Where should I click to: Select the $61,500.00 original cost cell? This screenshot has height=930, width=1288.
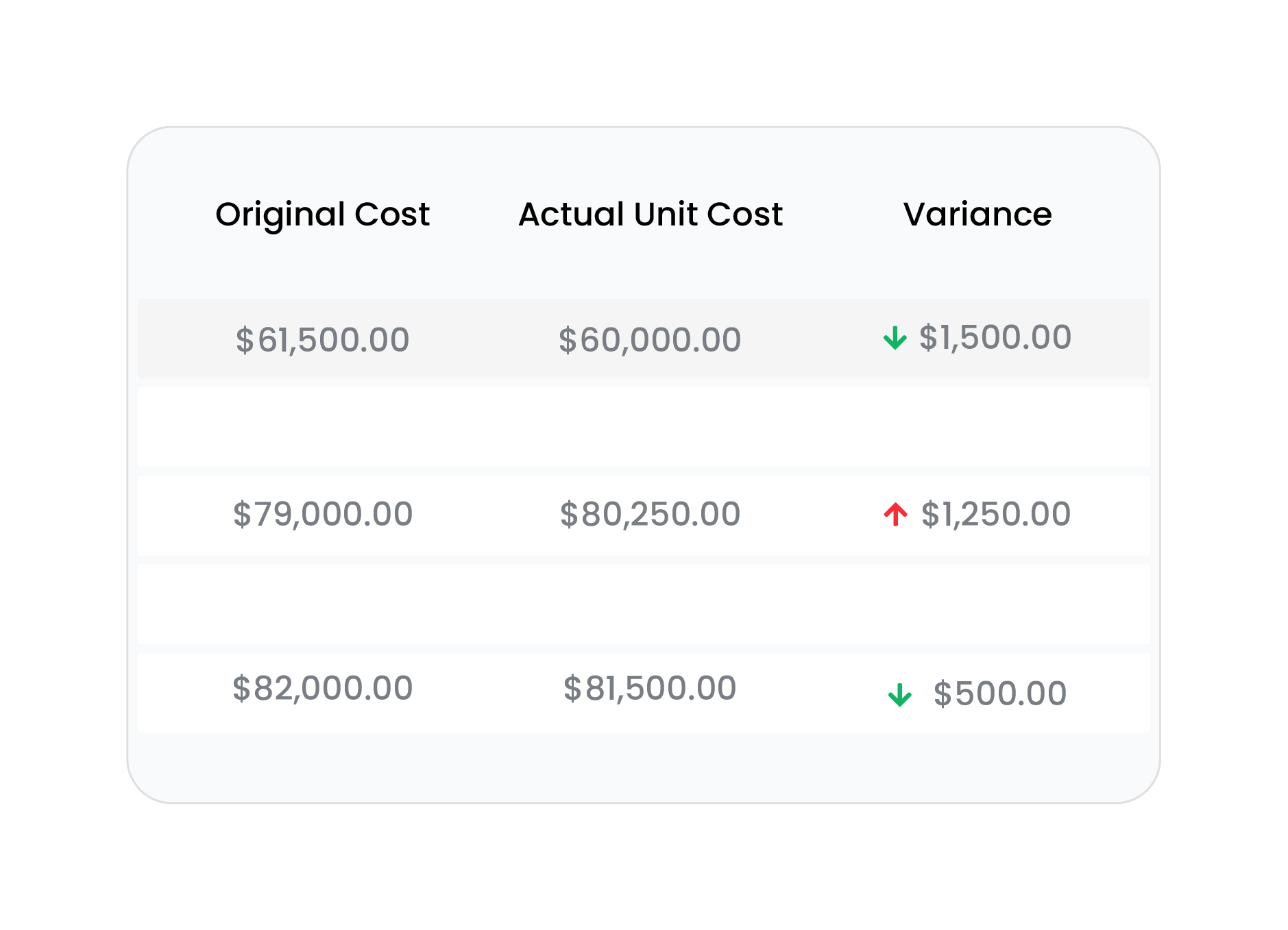click(x=322, y=340)
